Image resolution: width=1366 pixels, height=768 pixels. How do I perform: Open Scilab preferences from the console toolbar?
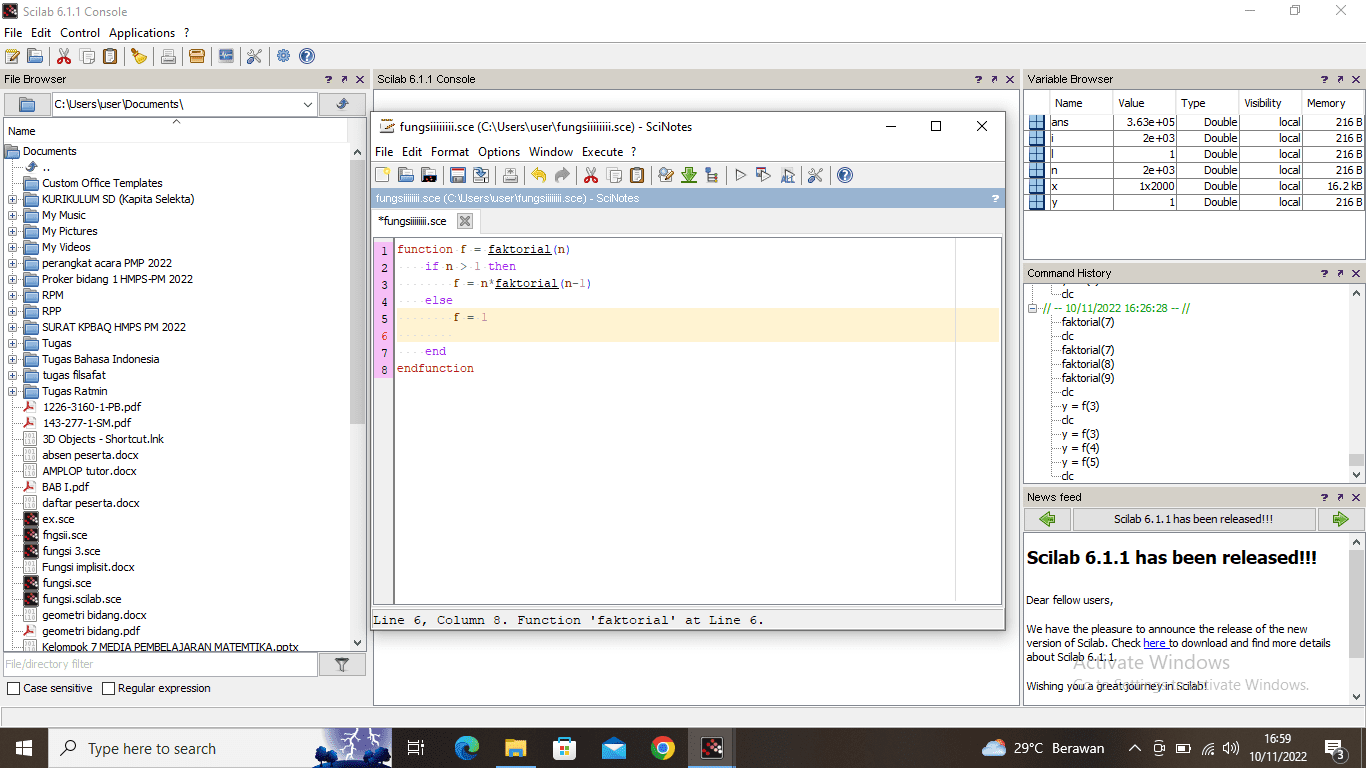(x=254, y=56)
